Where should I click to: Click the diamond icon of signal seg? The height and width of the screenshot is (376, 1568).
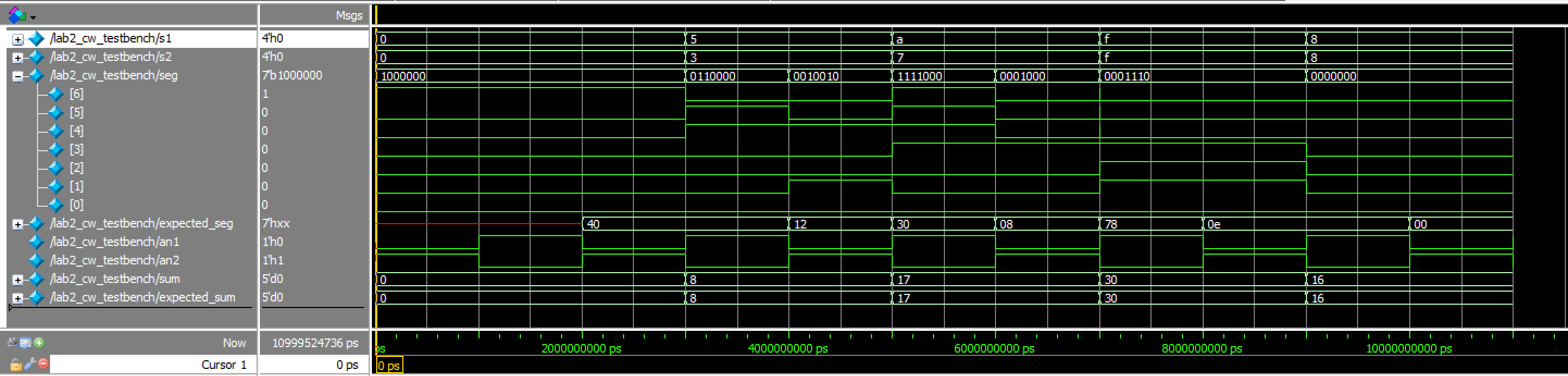point(36,75)
